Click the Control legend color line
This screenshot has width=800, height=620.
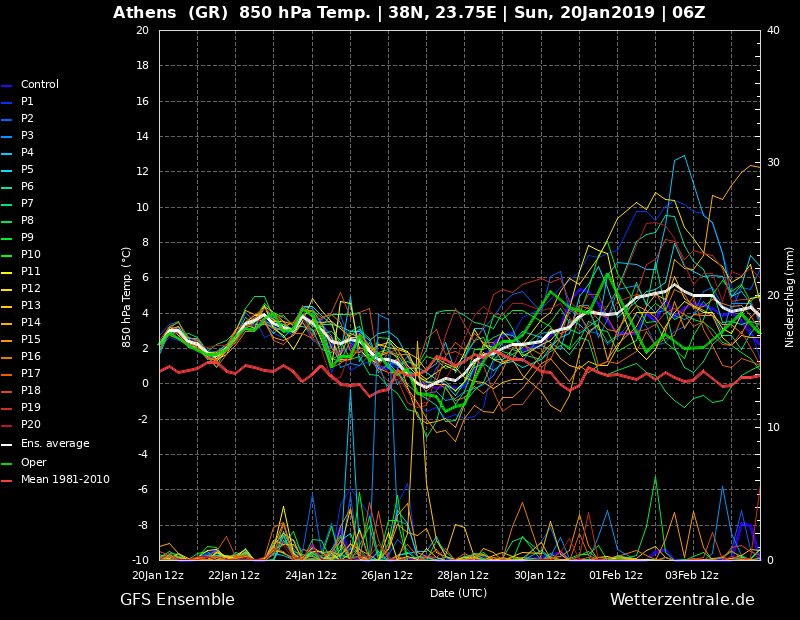6,86
